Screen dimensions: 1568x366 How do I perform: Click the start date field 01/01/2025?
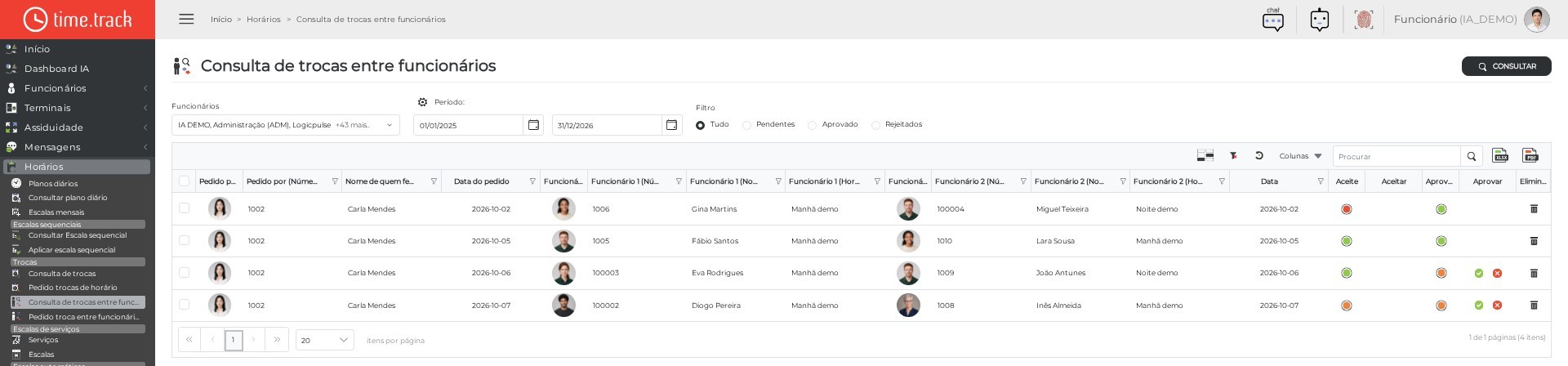pyautogui.click(x=468, y=125)
